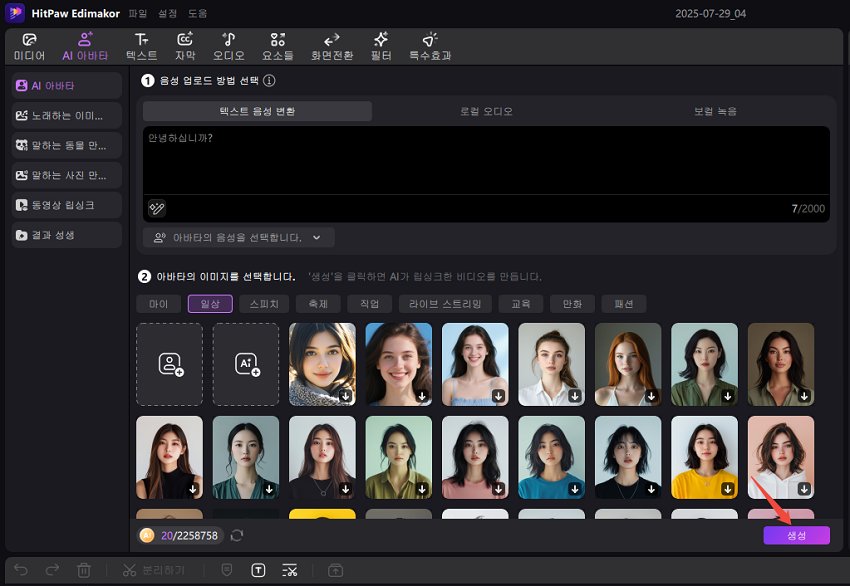Open the 특수효과 special effects panel
Viewport: 850px width, 586px height.
pos(430,47)
